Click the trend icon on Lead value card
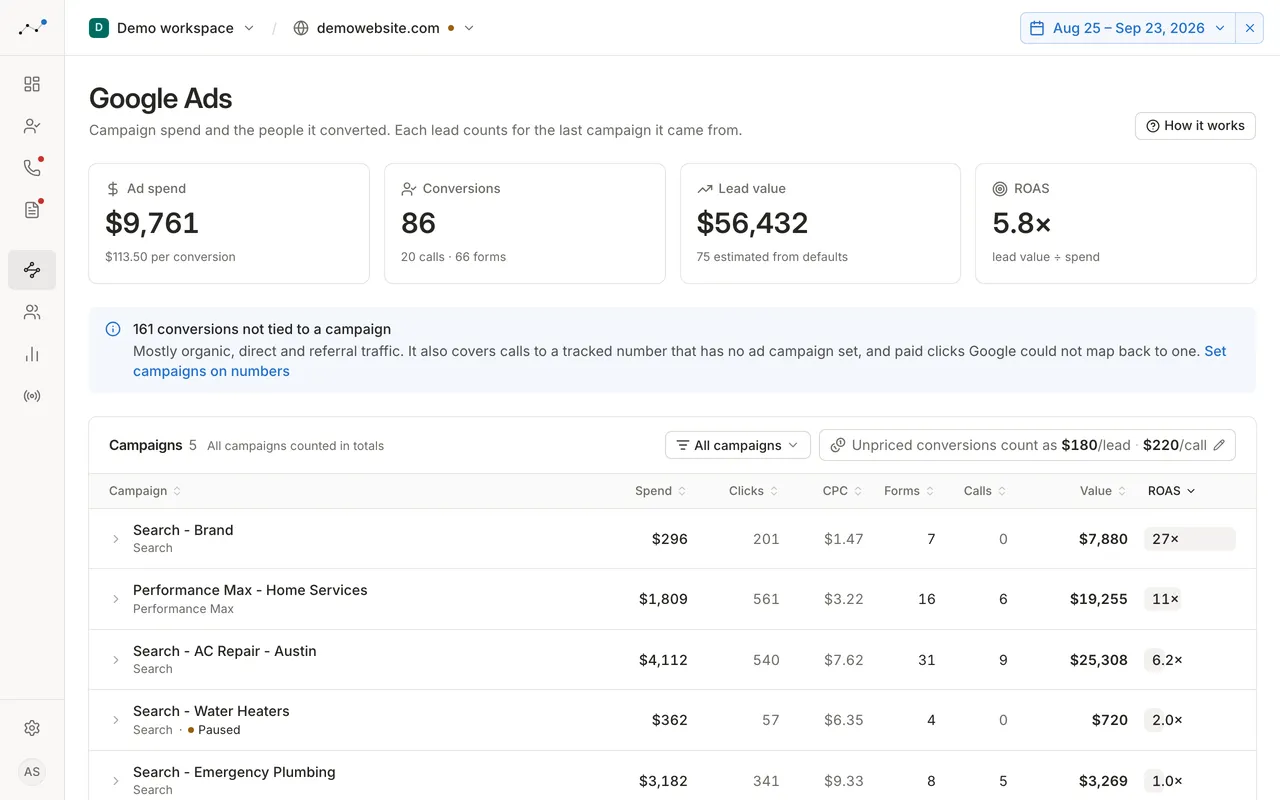The width and height of the screenshot is (1280, 800). [x=705, y=188]
